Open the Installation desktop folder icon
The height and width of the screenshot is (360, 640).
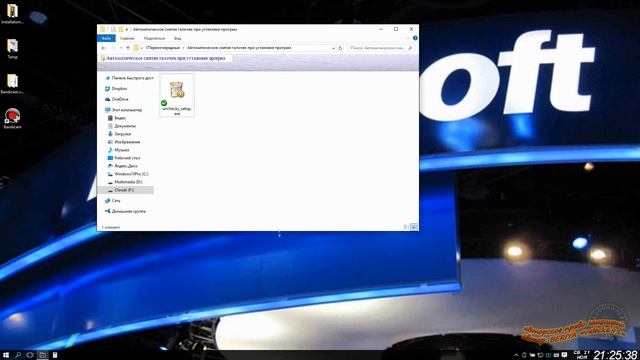click(12, 13)
